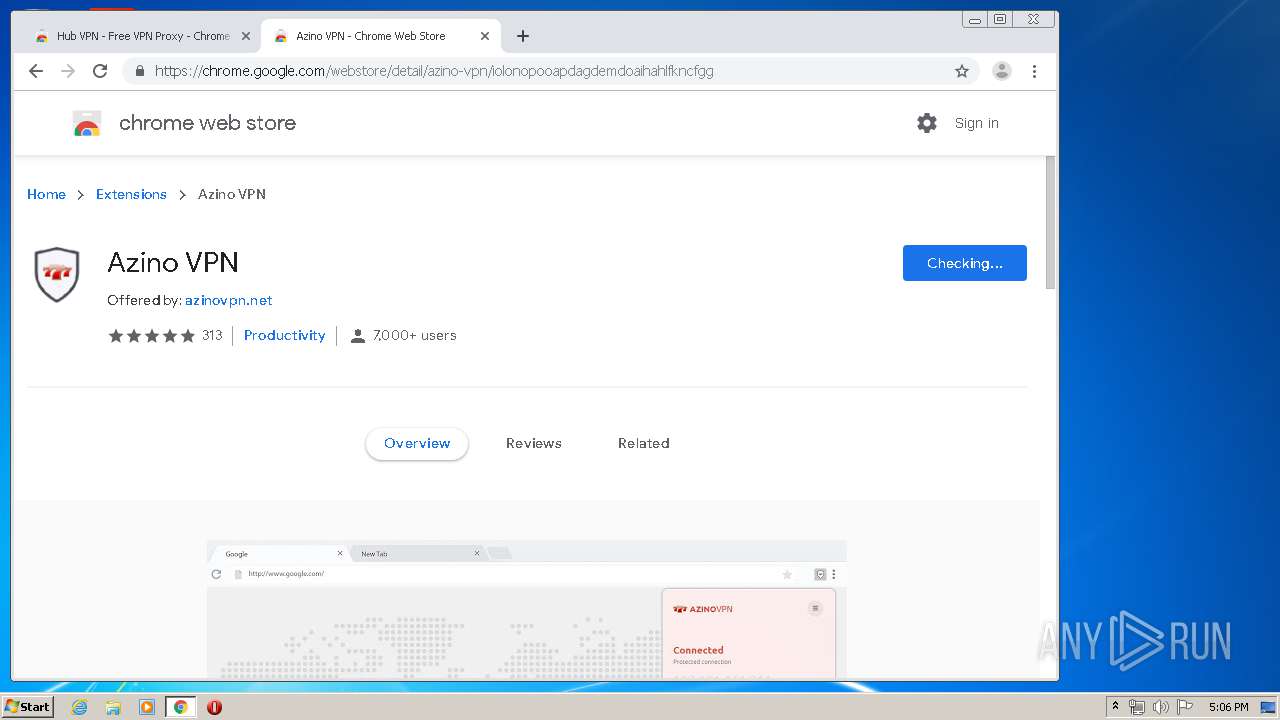Screen dimensions: 1280x720
Task: Click the Azino VPN heading
Action: pos(173,263)
